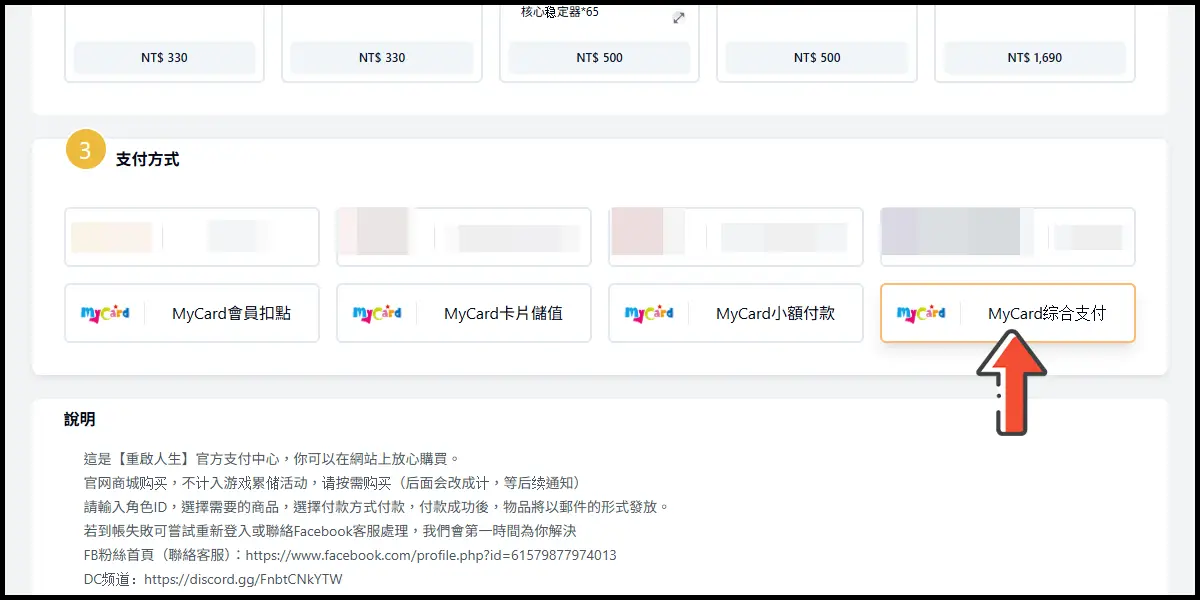Screen dimensions: 1200x600
Task: Select blurred payment option above MyCard會員扣點
Action: 192,237
